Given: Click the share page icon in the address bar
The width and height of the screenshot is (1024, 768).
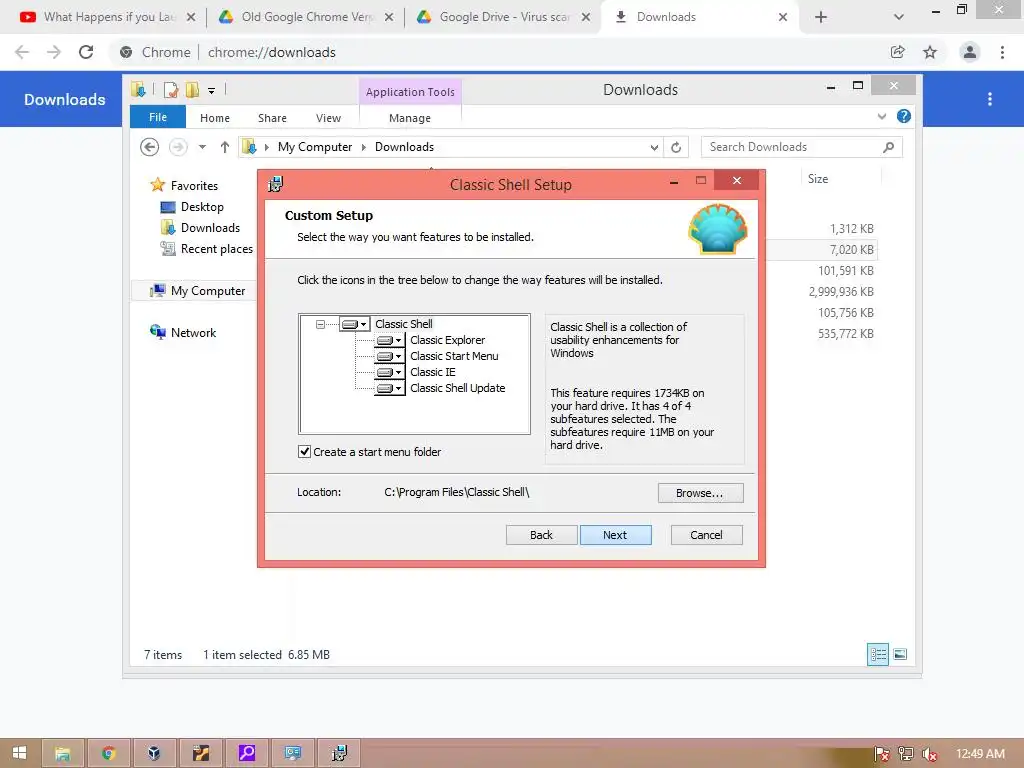Looking at the screenshot, I should pos(897,52).
